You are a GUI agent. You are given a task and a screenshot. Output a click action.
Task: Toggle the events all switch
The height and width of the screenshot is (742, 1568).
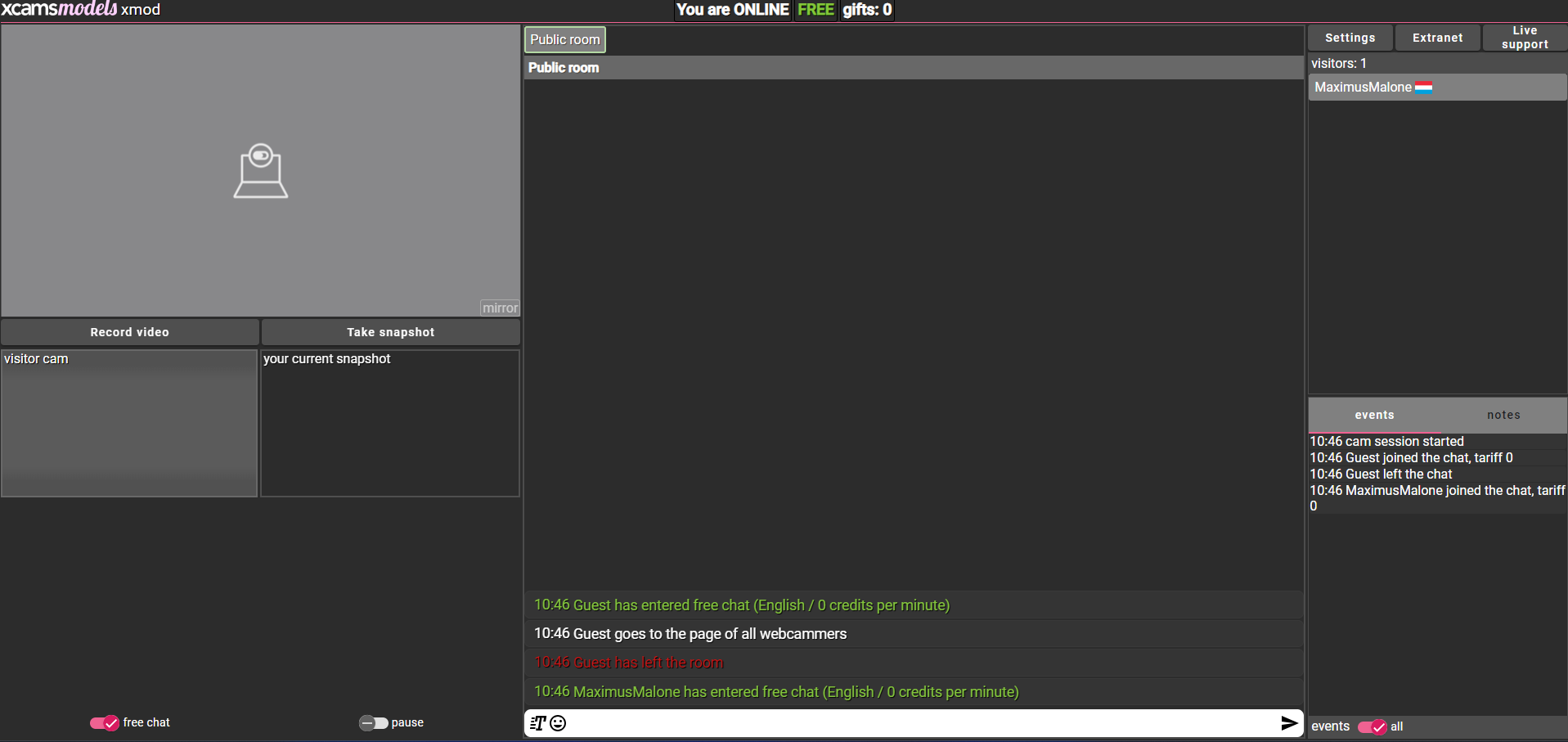1372,726
